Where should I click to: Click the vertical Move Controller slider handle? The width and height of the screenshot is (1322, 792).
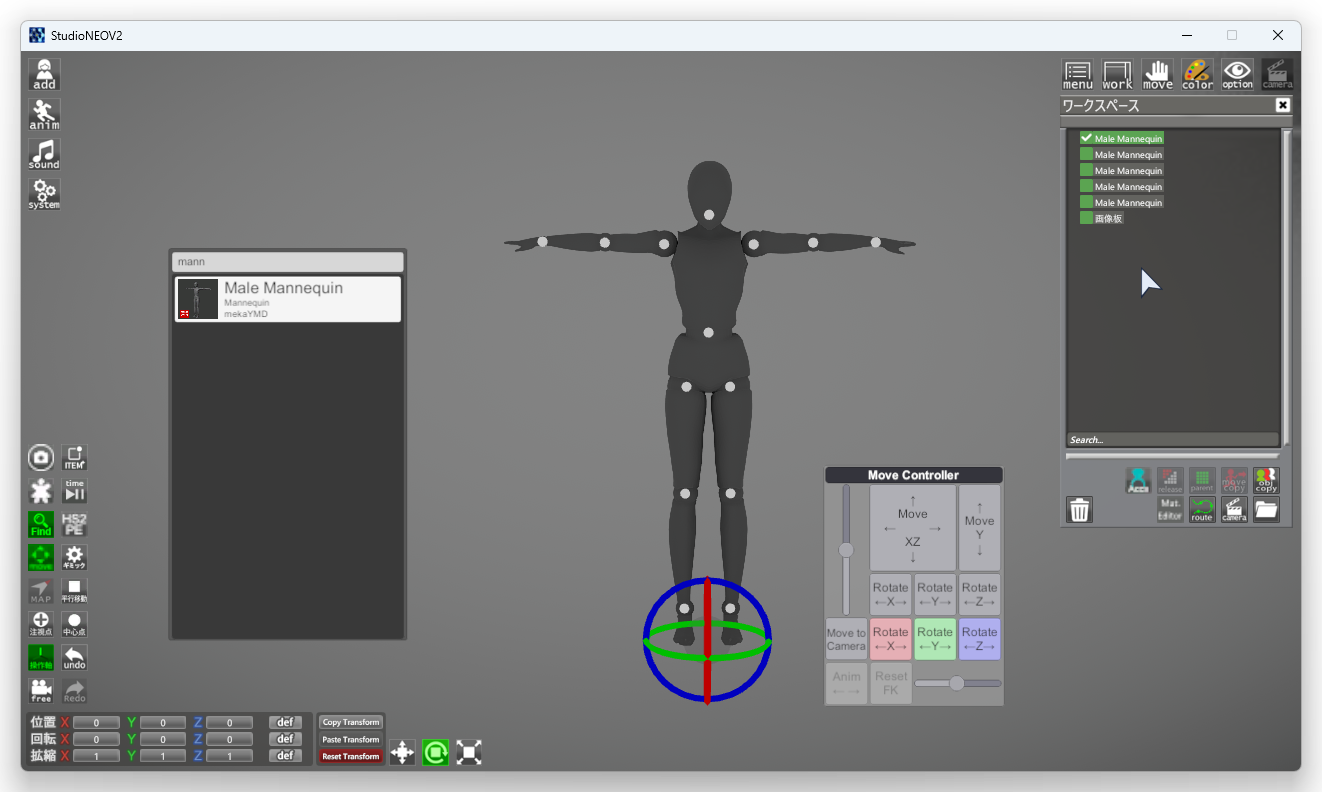[846, 550]
